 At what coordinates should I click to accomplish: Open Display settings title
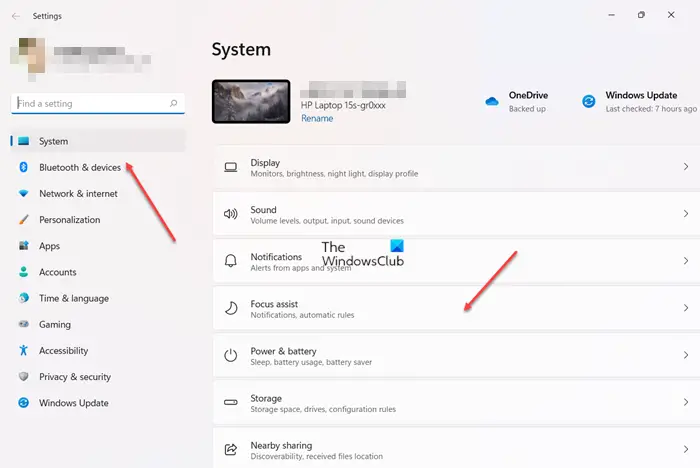[x=265, y=163]
